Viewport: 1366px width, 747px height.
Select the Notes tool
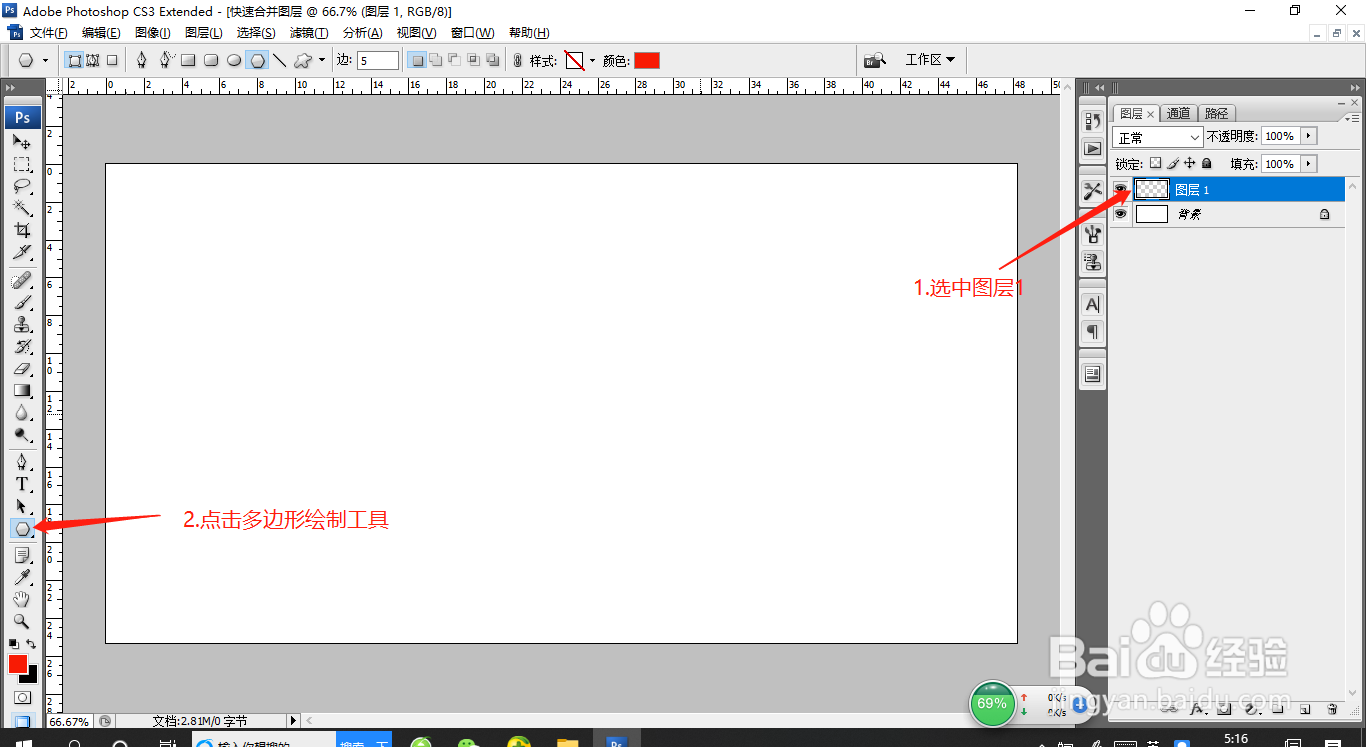[x=22, y=556]
